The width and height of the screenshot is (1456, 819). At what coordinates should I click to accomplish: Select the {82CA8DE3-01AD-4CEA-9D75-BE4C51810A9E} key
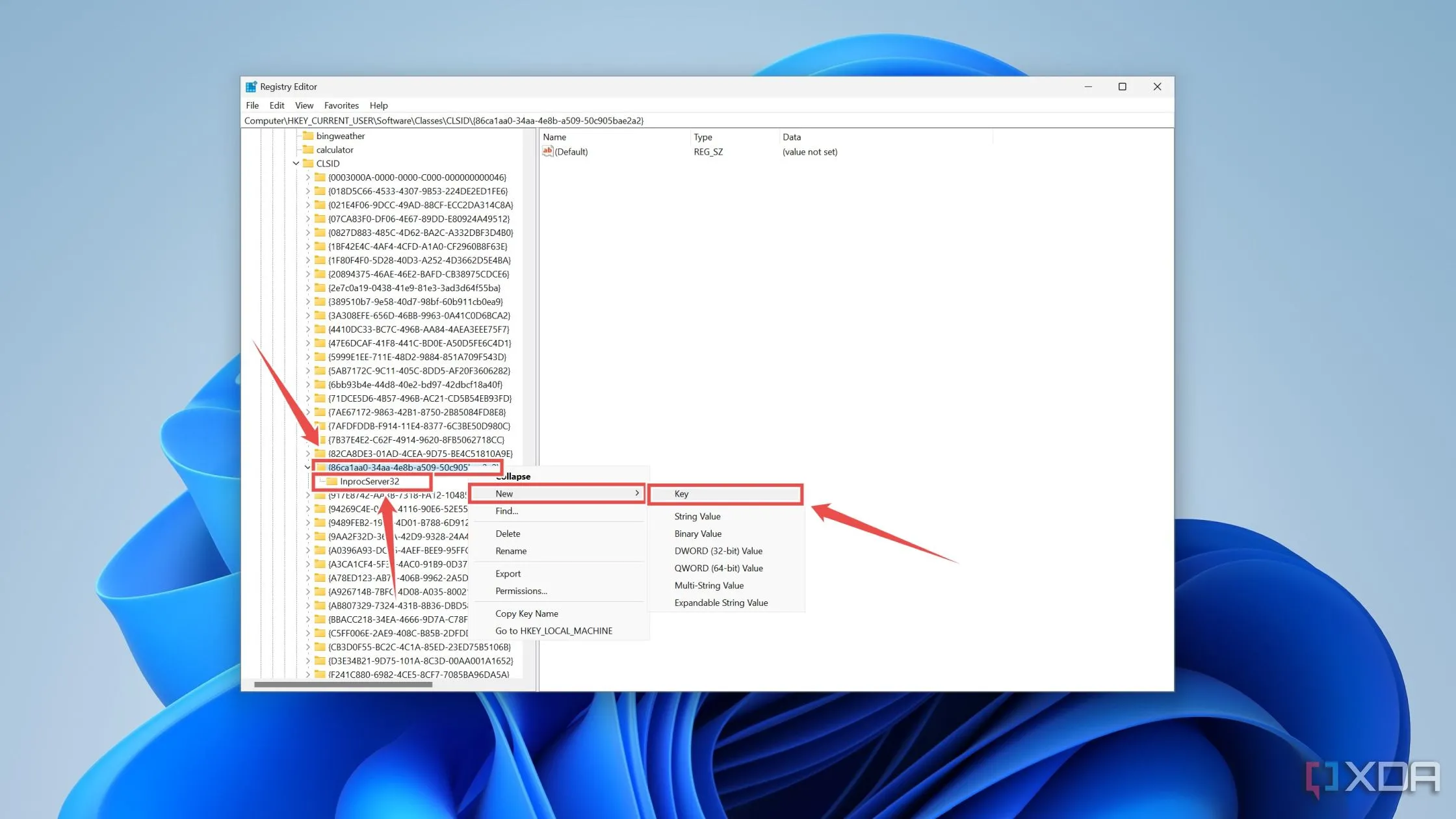tap(419, 454)
